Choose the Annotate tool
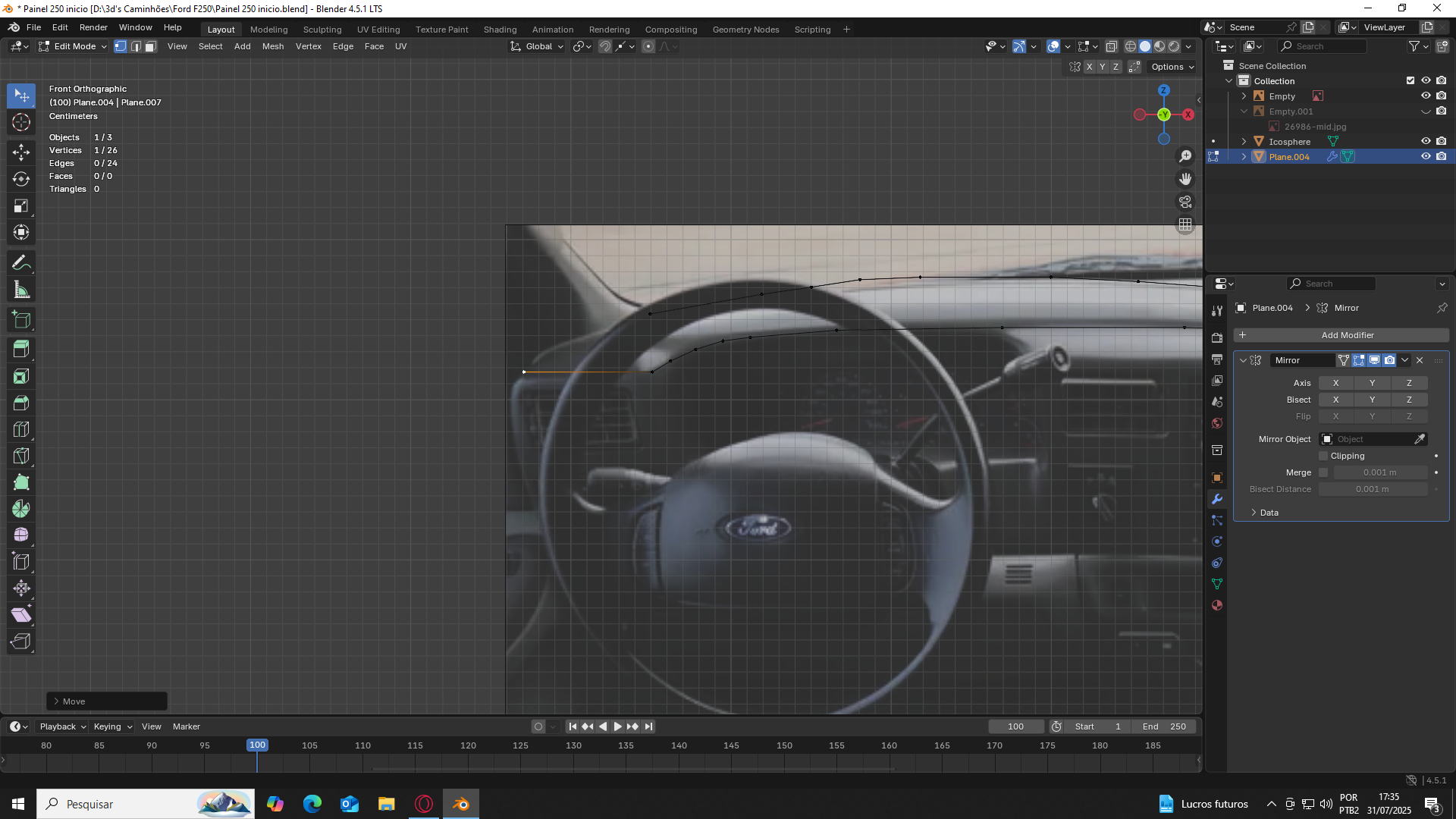The height and width of the screenshot is (819, 1456). point(21,263)
